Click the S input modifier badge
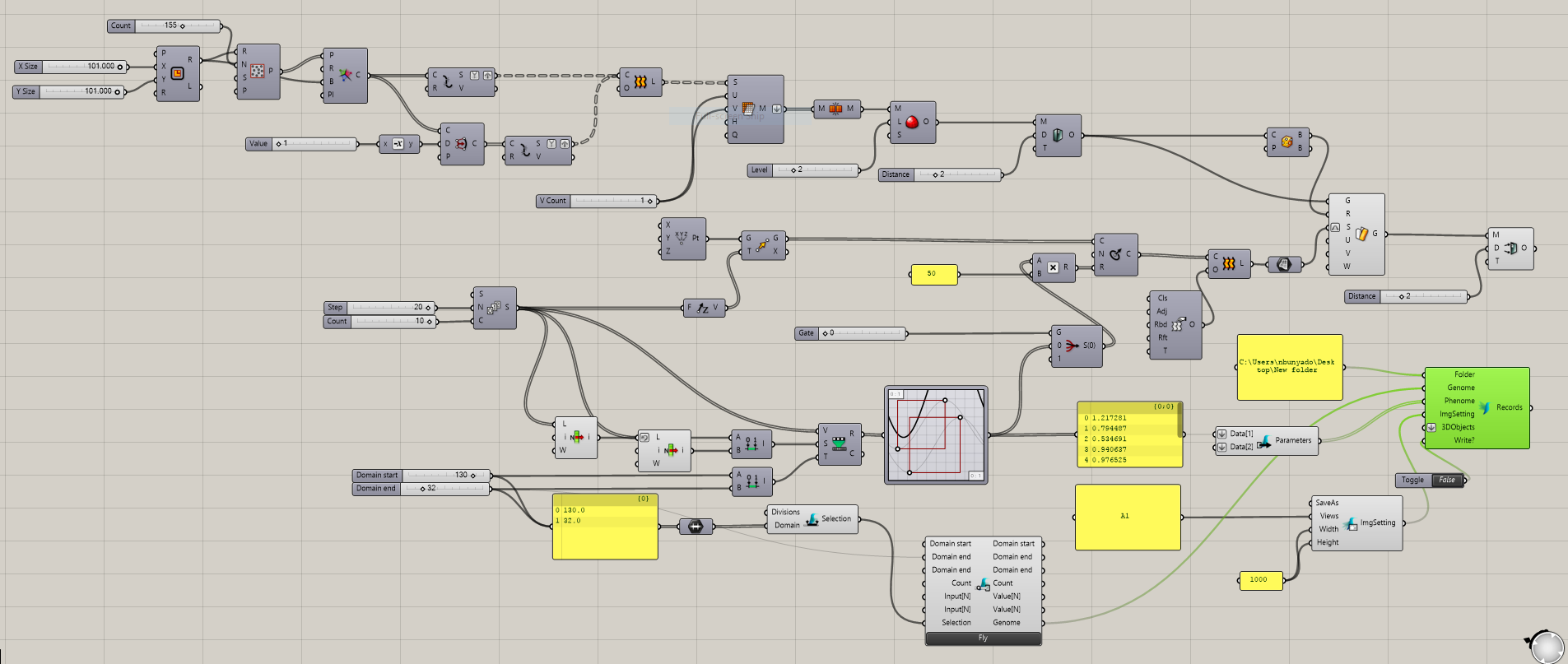 pos(1335,227)
